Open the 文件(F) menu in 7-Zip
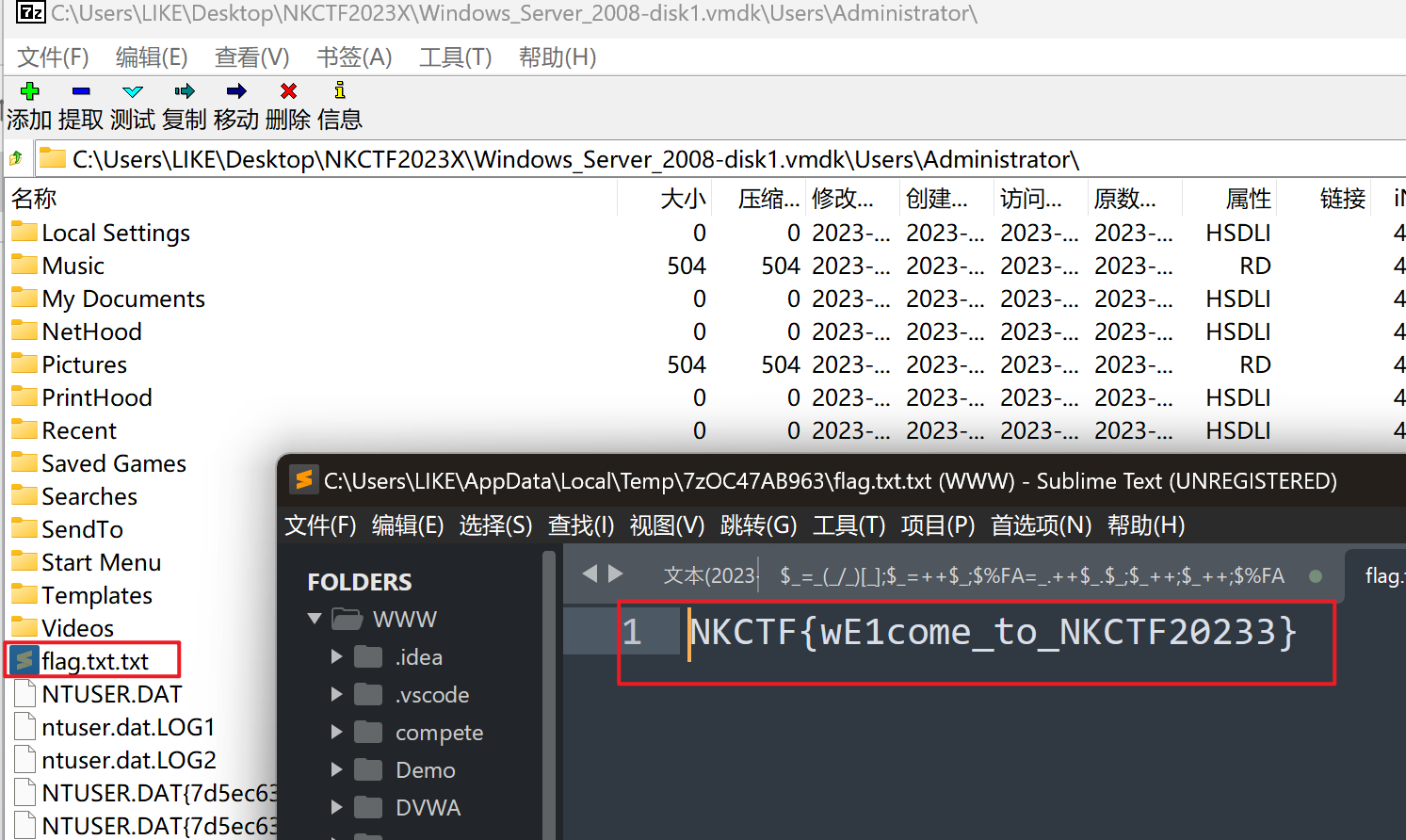This screenshot has height=840, width=1406. coord(53,57)
